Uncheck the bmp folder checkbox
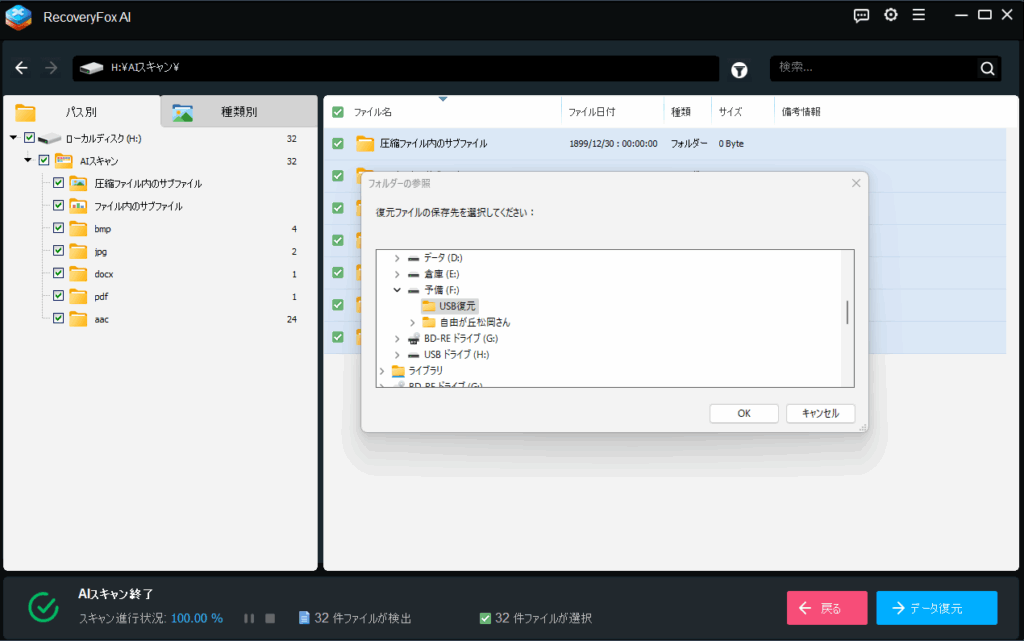 58,228
